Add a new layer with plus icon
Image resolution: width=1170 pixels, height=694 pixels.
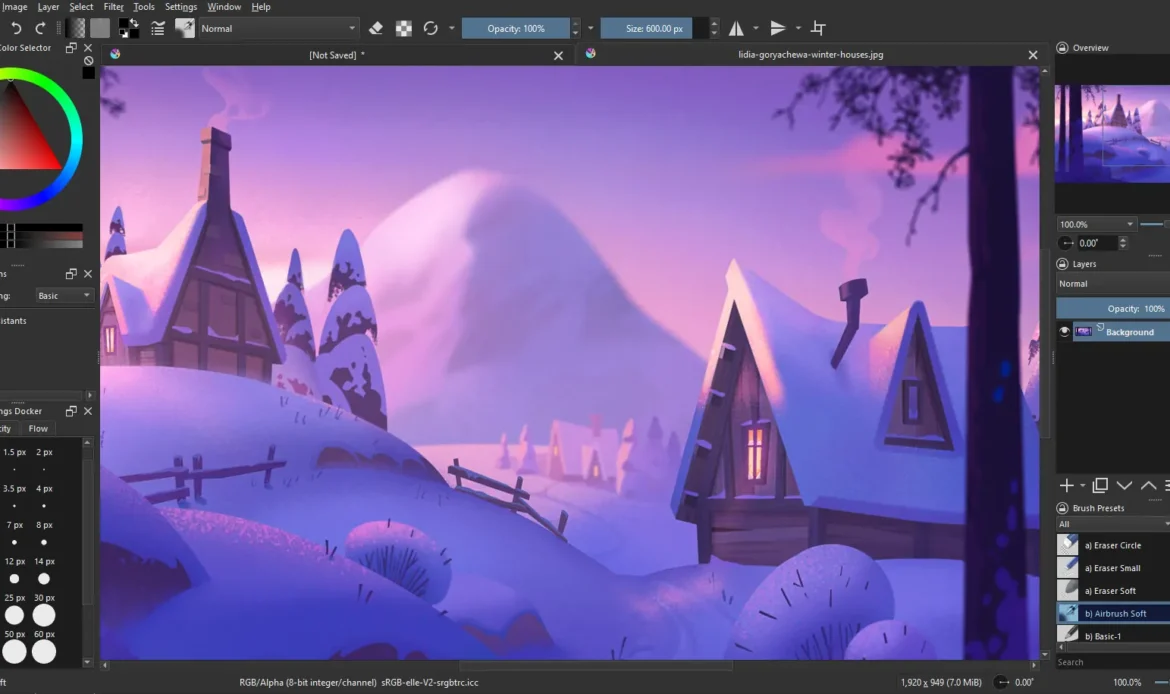point(1066,485)
